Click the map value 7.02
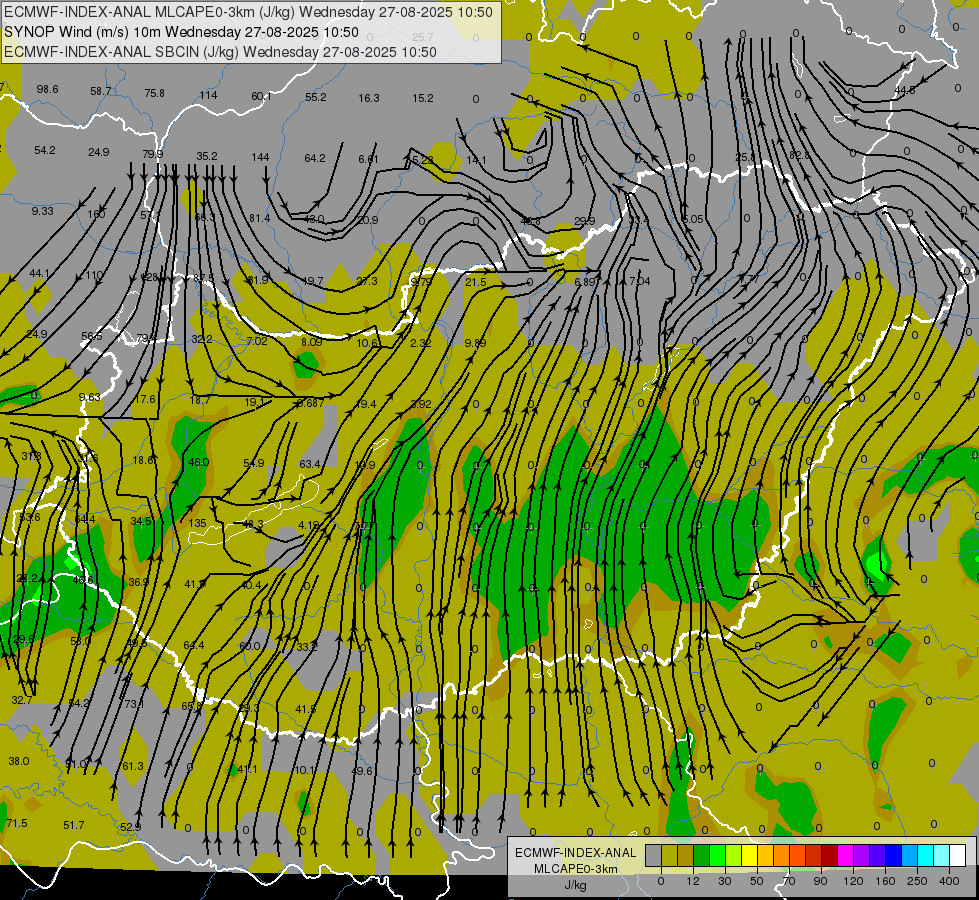979x900 pixels. pyautogui.click(x=257, y=341)
